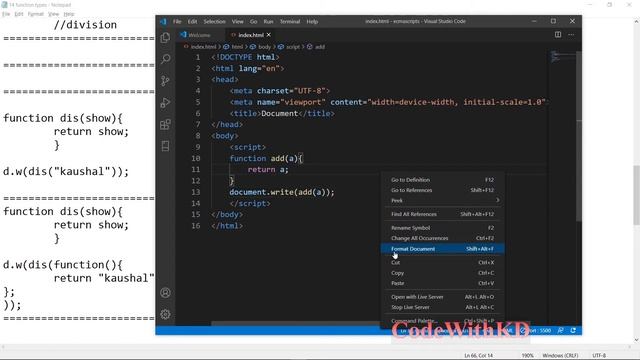Open the Help menu in Notepad
Screen dimensions: 640x360
click(69, 14)
